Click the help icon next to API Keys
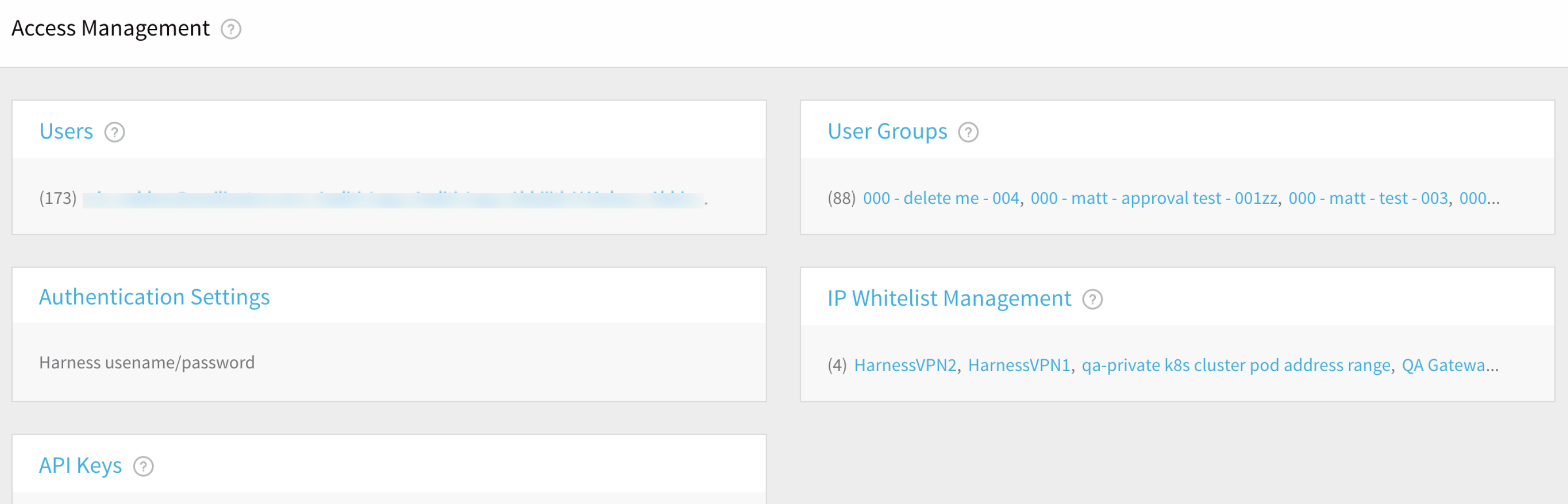The height and width of the screenshot is (504, 1568). [x=143, y=466]
